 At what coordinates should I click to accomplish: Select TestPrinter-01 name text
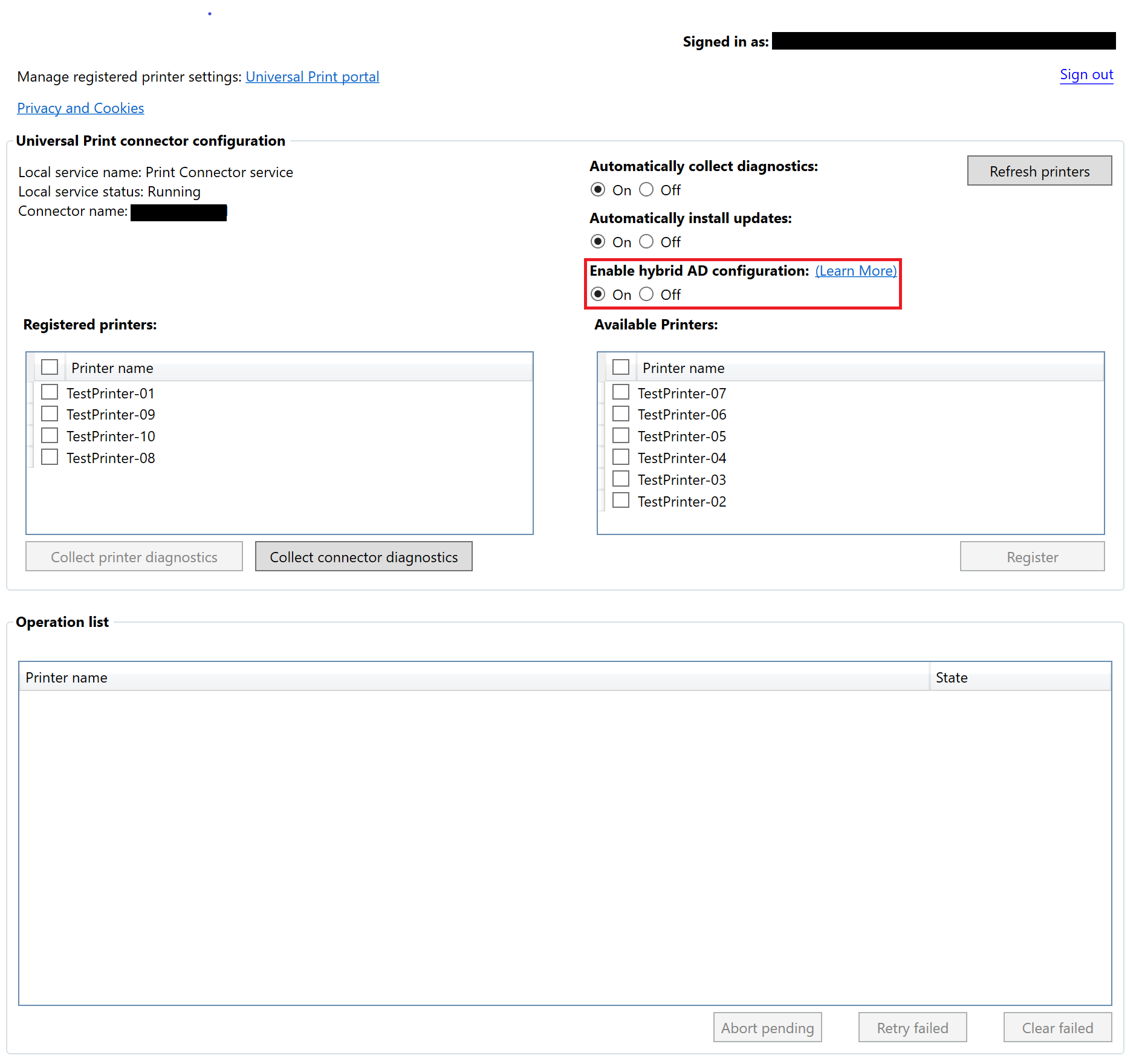coord(111,394)
